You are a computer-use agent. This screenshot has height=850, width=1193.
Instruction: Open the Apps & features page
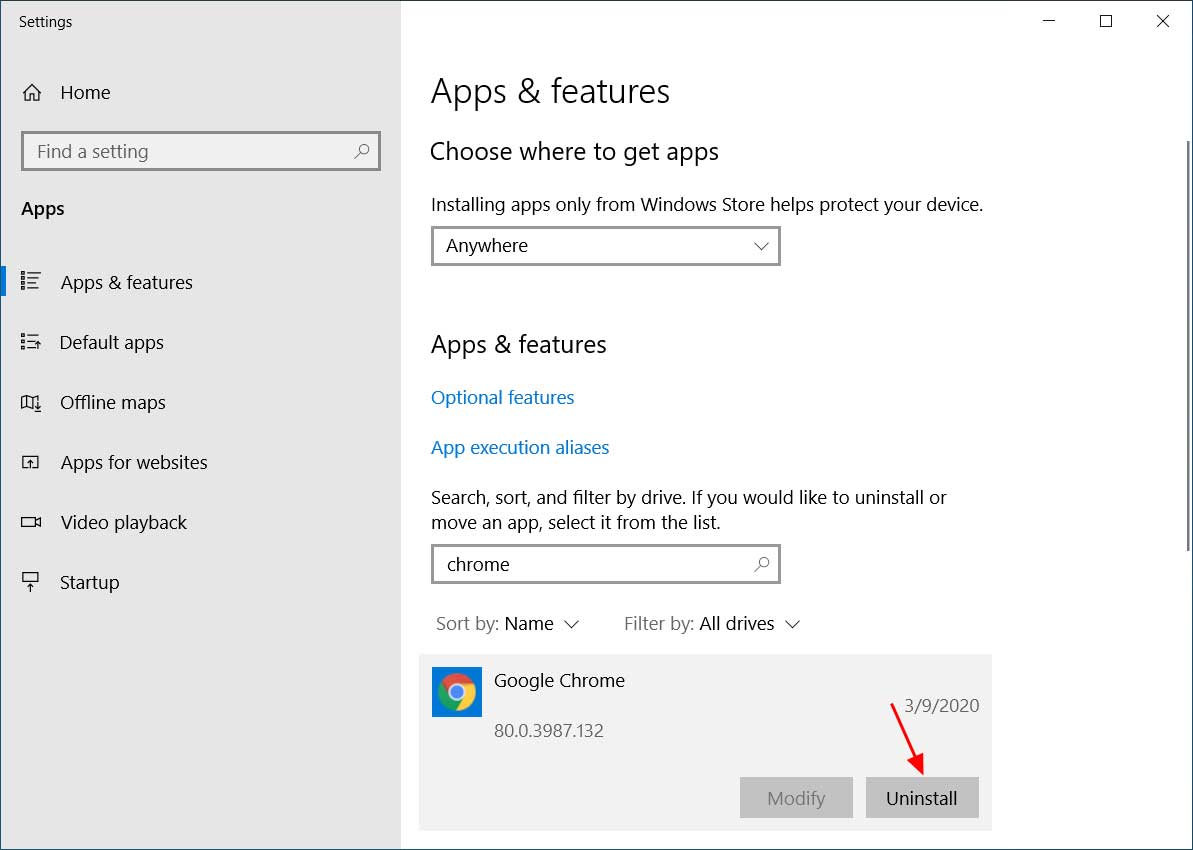[x=126, y=282]
